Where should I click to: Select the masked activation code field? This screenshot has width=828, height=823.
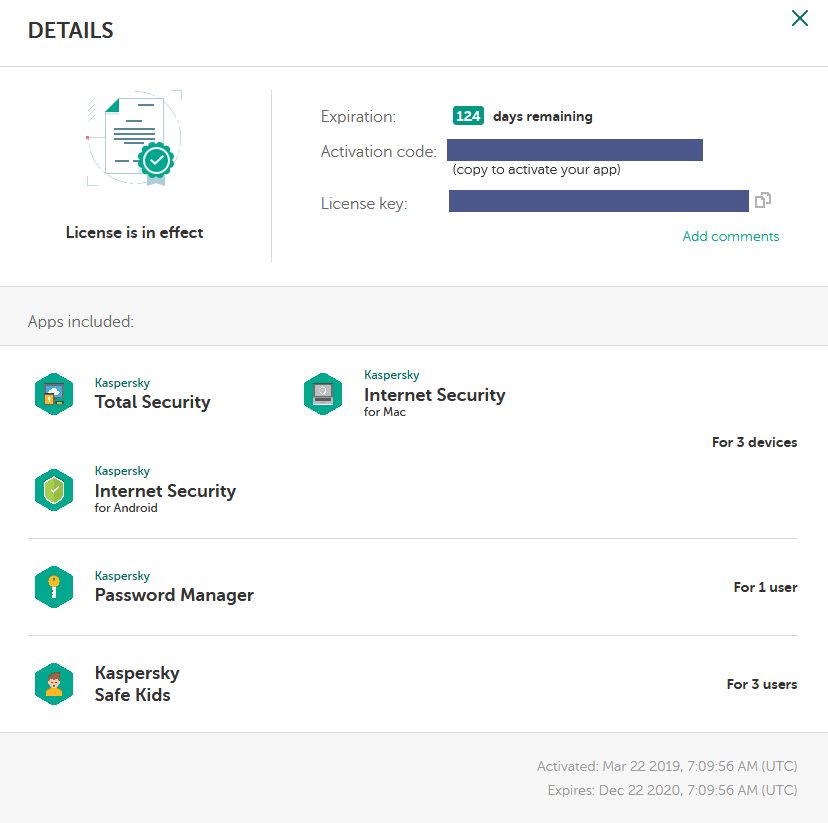[575, 151]
